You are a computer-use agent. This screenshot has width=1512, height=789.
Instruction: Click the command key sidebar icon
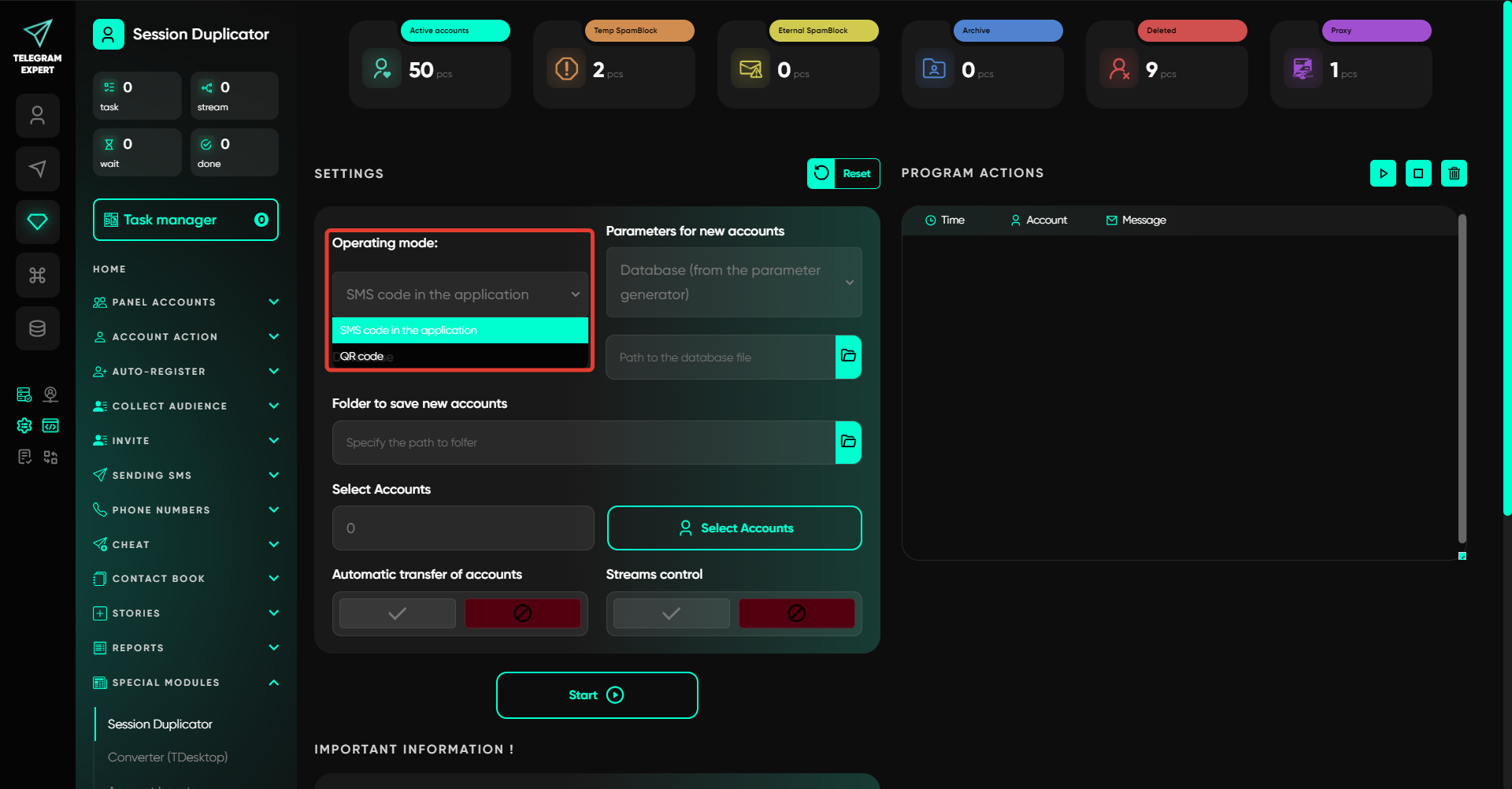tap(37, 275)
